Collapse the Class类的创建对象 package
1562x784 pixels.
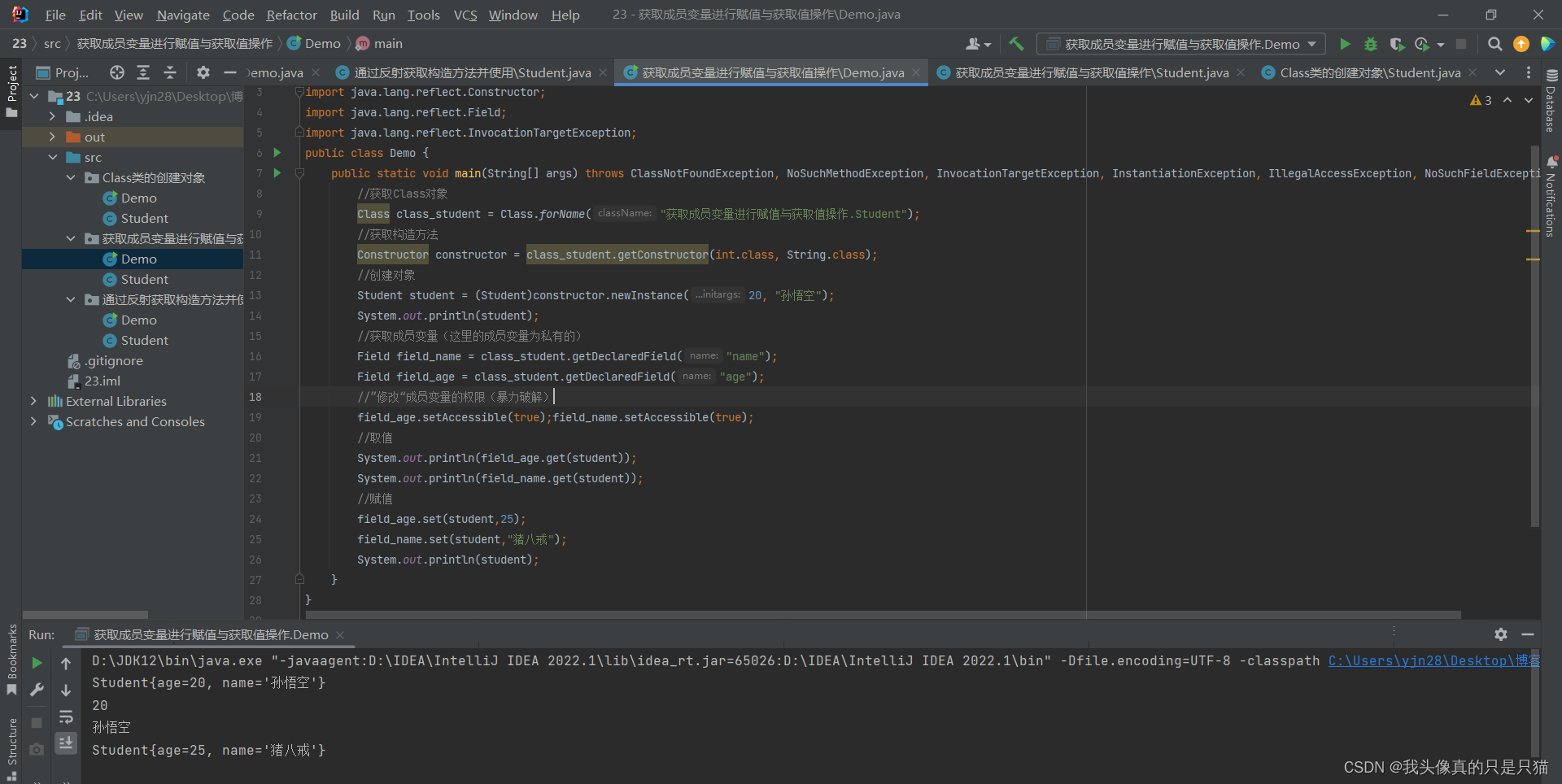71,177
